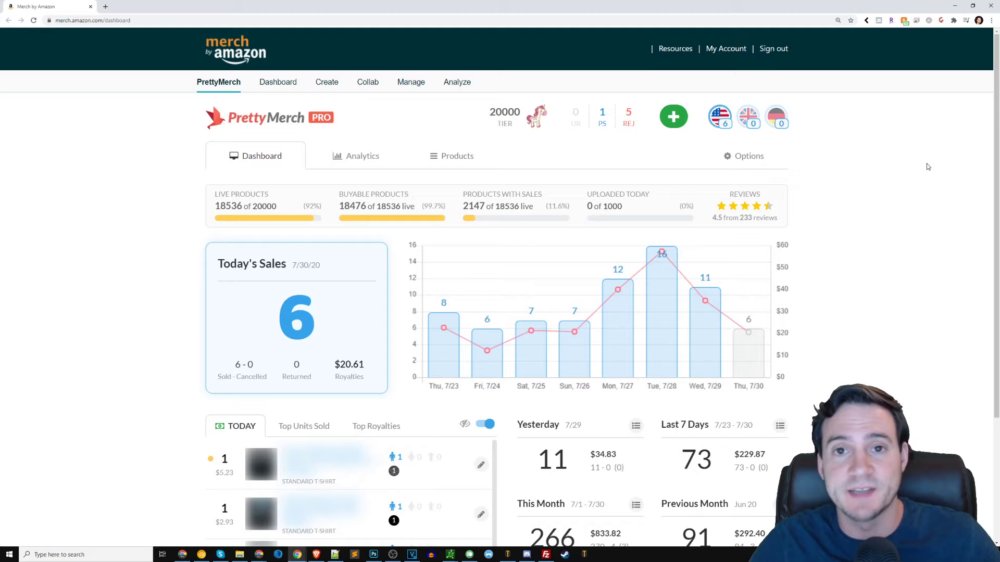Click the Windows taskbar search box

[85, 554]
